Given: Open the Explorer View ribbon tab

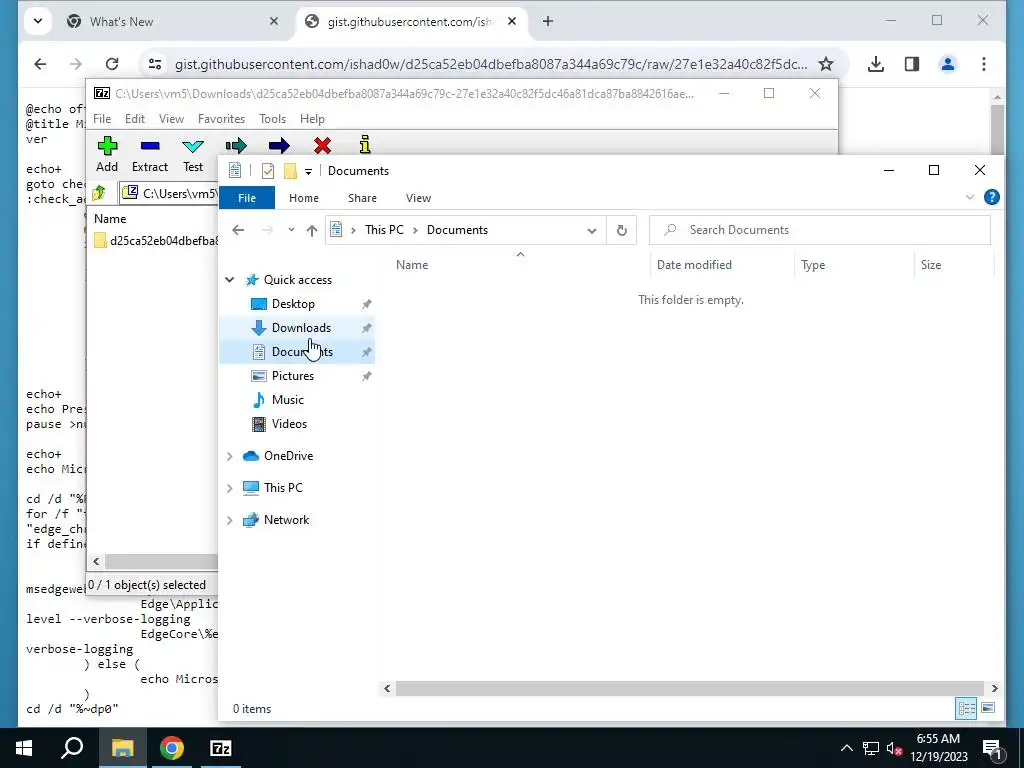Looking at the screenshot, I should pos(418,198).
